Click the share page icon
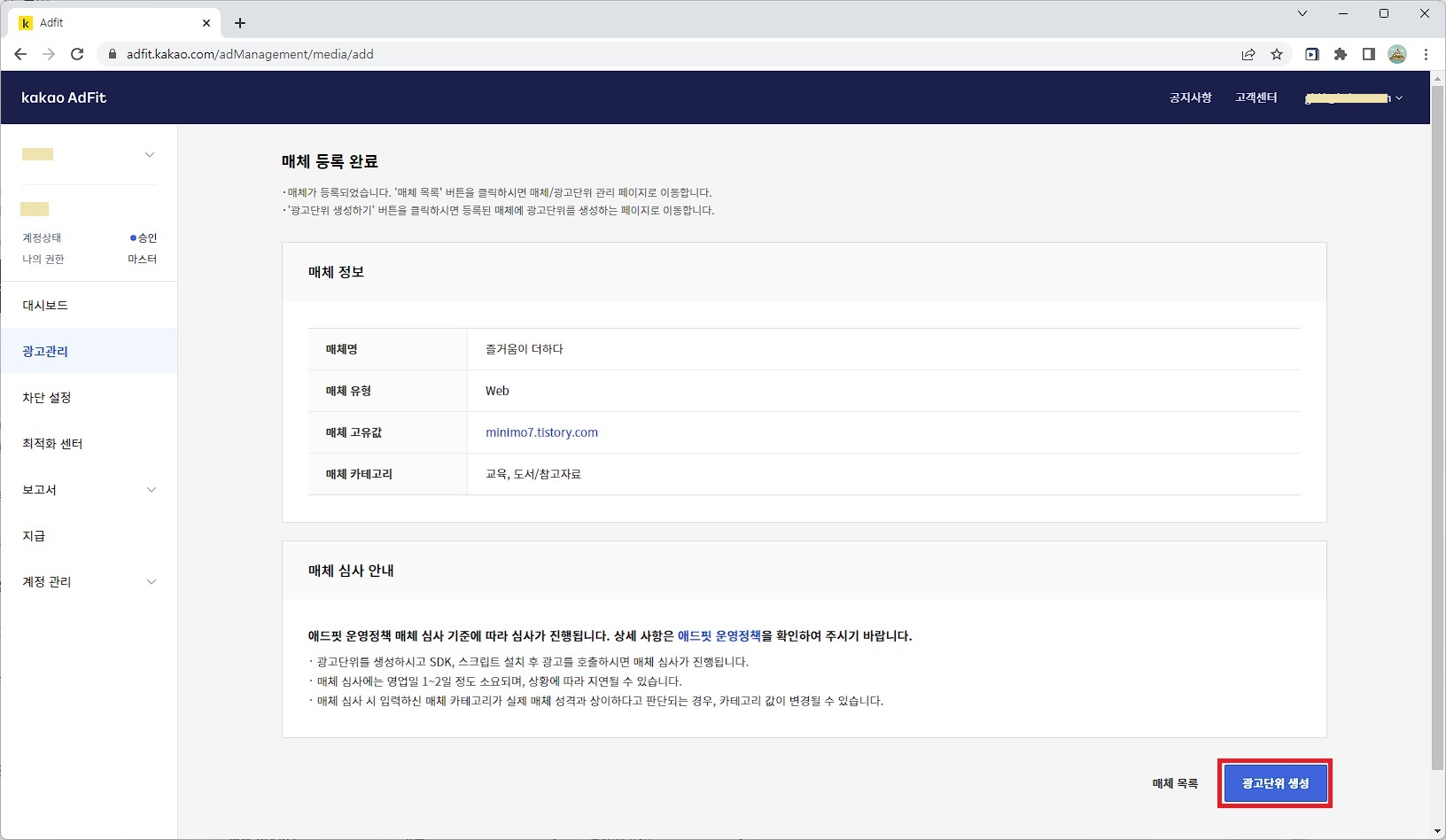 point(1248,54)
